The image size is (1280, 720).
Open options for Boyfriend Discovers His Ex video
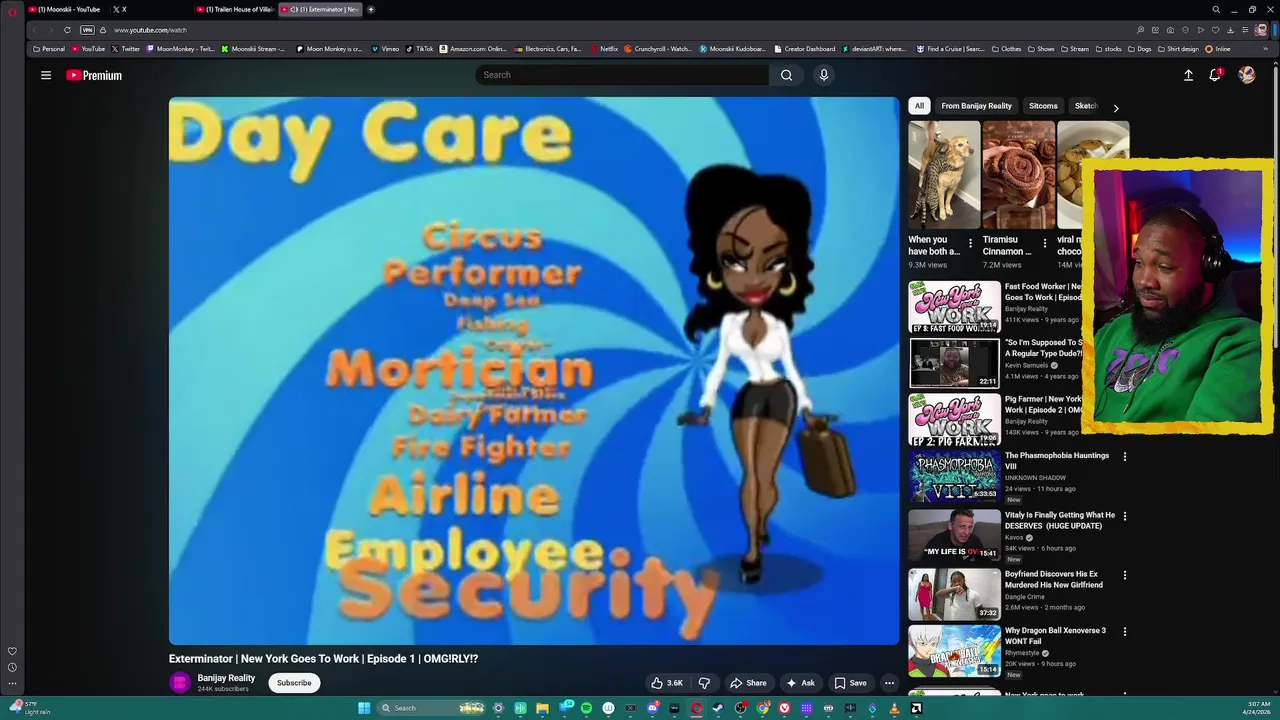(x=1124, y=575)
